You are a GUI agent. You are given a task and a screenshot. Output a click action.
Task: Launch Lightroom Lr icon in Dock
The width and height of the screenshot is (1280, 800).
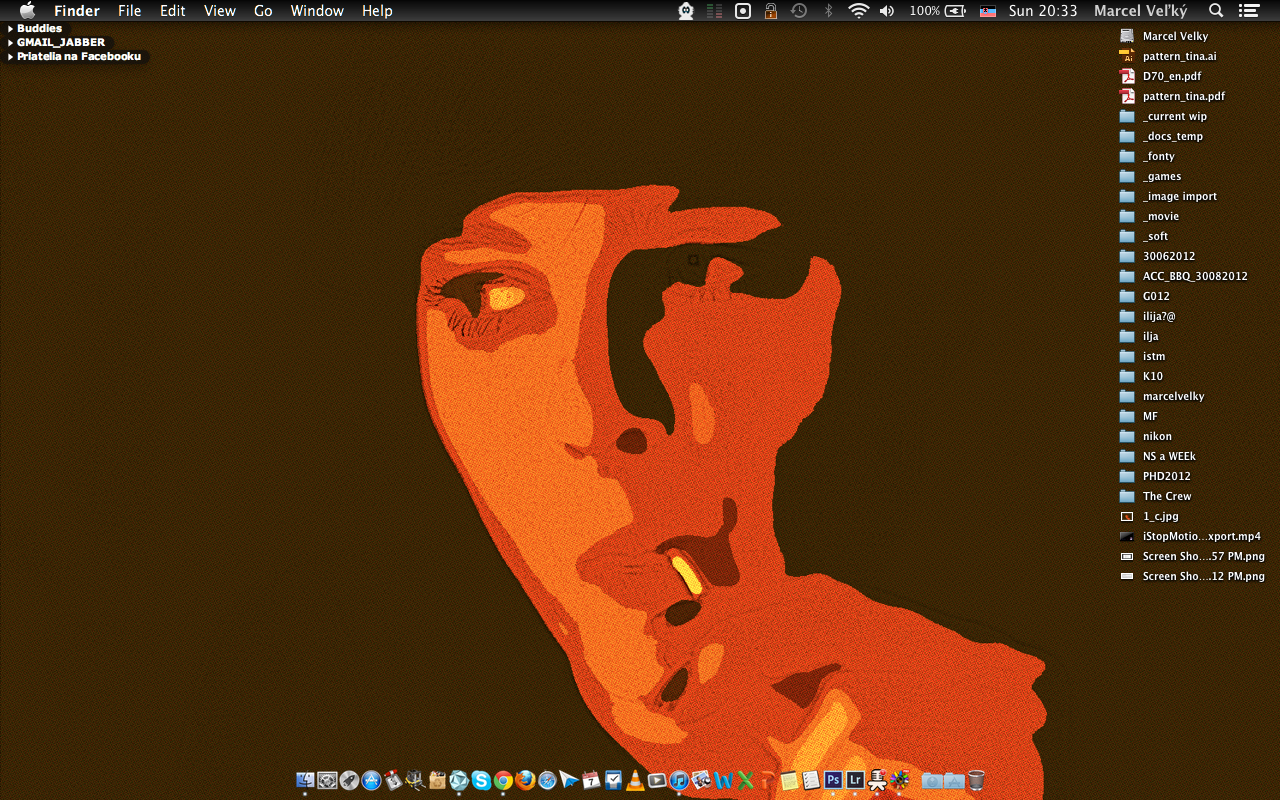(855, 780)
